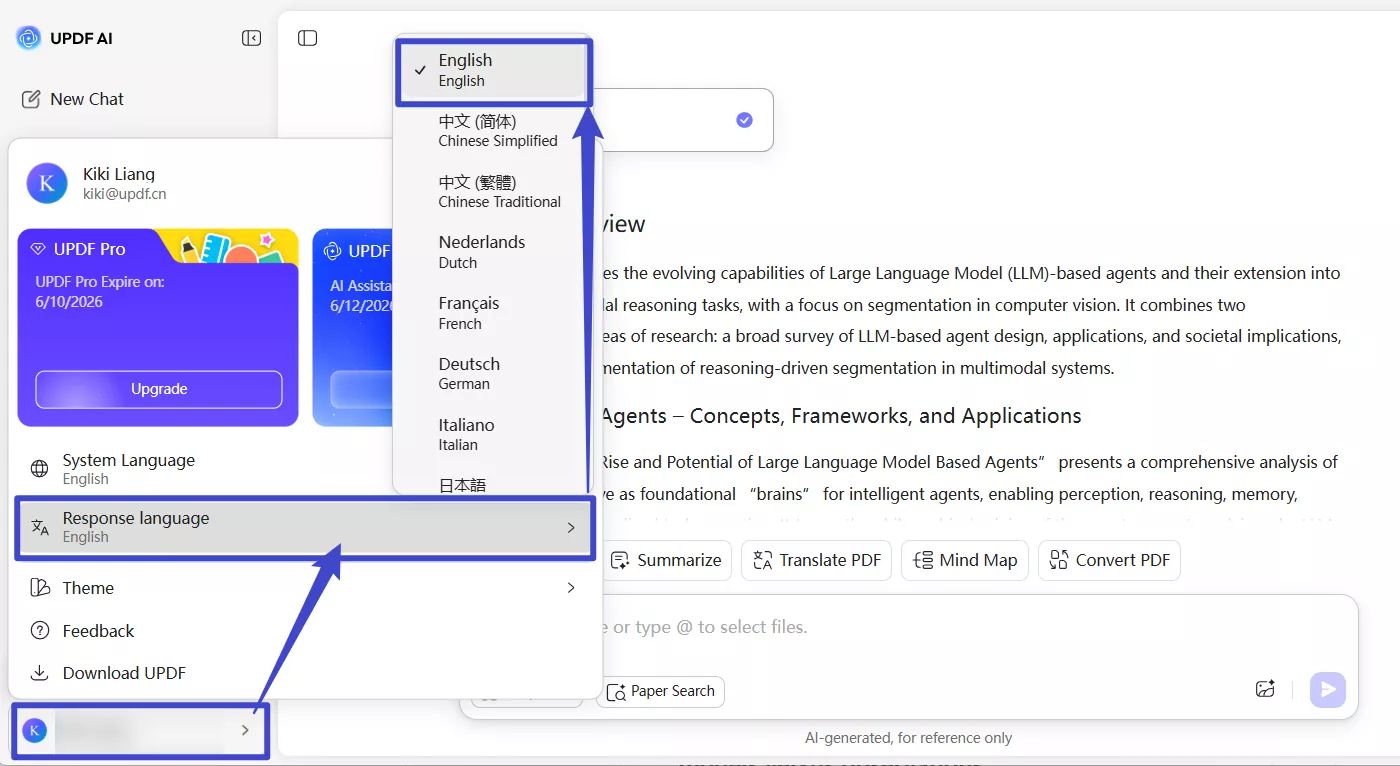Viewport: 1400px width, 766px height.
Task: Click the Upgrade button on the UPDF Pro card
Action: tap(159, 389)
